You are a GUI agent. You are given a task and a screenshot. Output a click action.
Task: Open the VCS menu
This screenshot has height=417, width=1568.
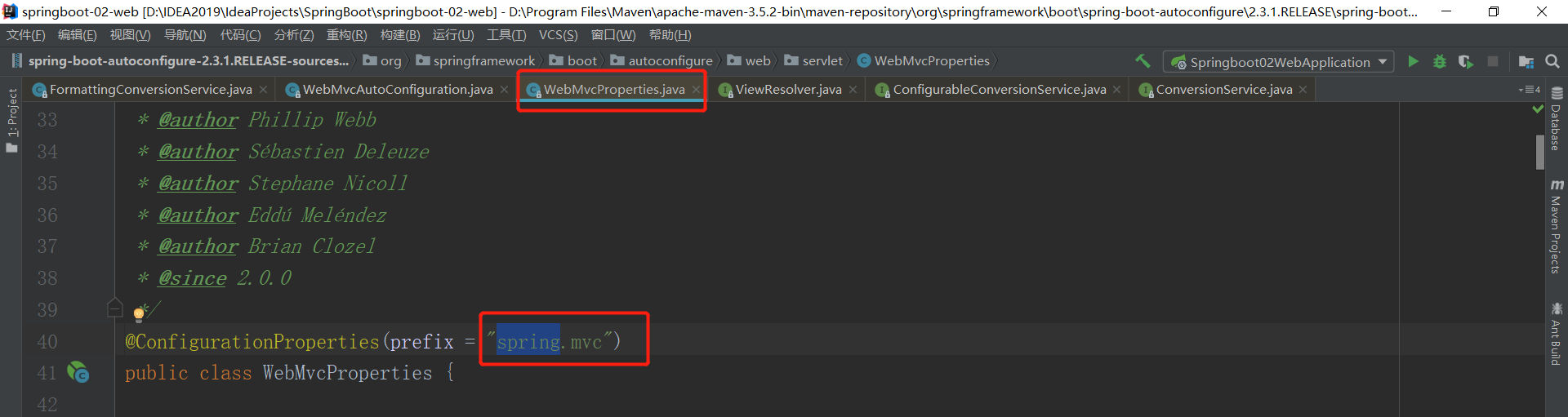pyautogui.click(x=558, y=35)
